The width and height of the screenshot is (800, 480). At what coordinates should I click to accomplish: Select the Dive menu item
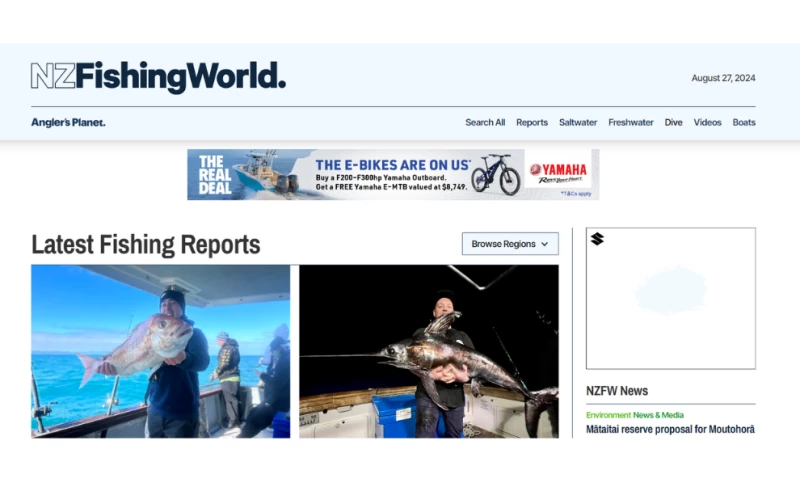tap(673, 122)
